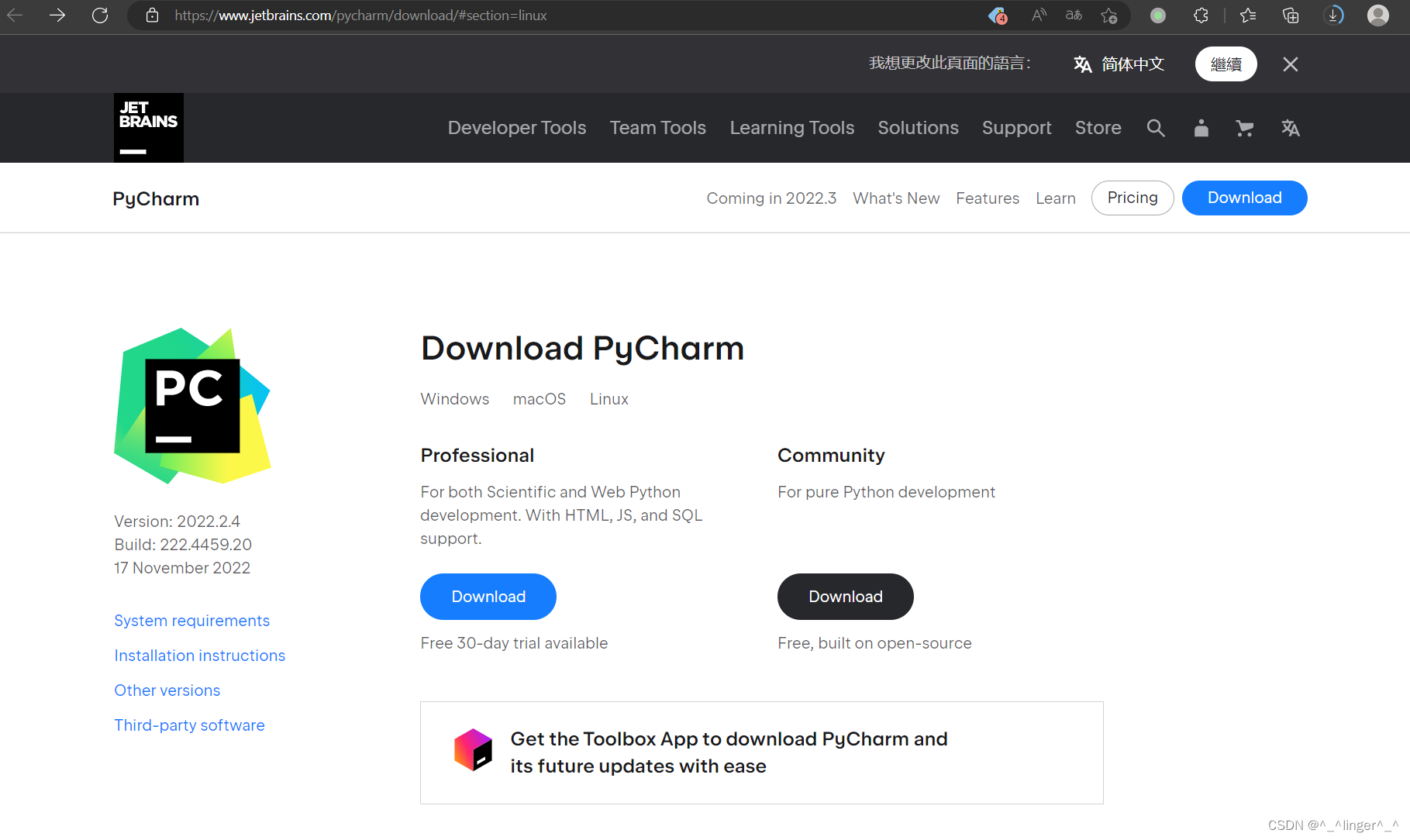Image resolution: width=1410 pixels, height=840 pixels.
Task: Open the Features page
Action: tap(988, 198)
